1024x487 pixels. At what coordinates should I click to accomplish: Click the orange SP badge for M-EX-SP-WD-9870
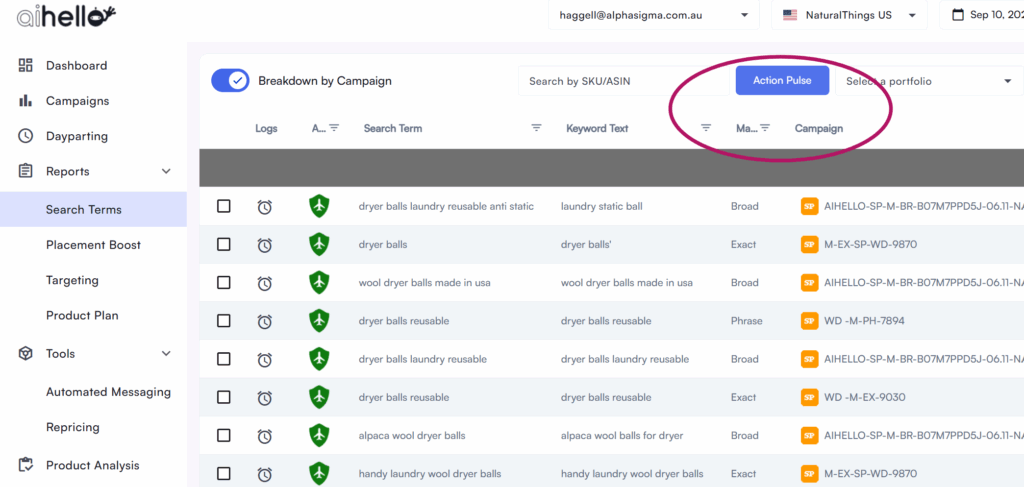pyautogui.click(x=810, y=245)
